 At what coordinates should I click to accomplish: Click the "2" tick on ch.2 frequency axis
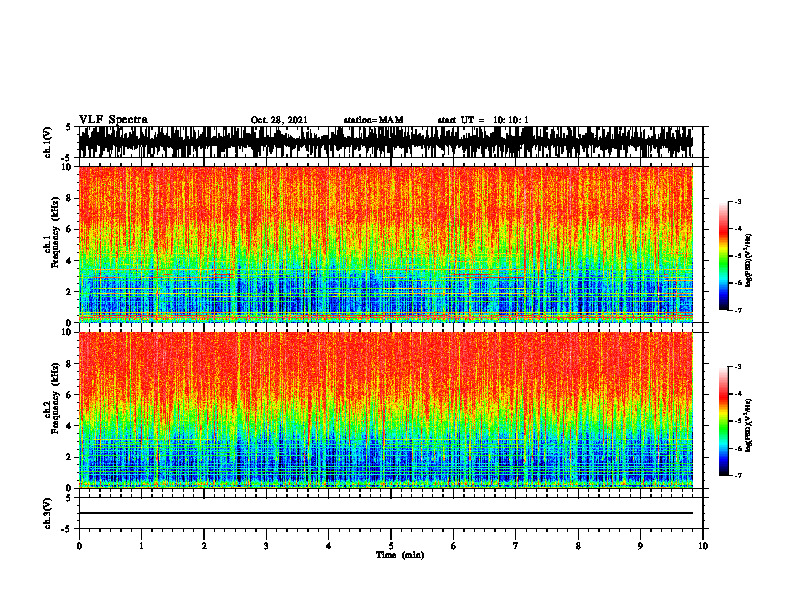tap(70, 457)
